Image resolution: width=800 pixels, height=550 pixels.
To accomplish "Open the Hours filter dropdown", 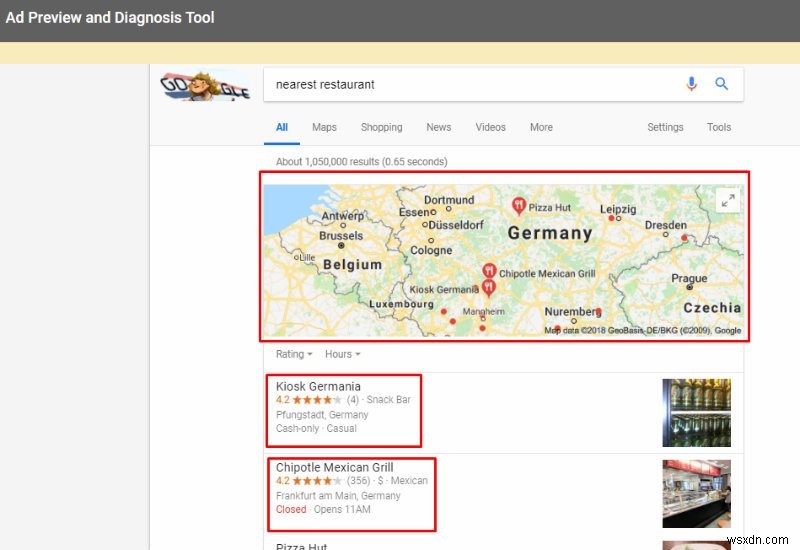I will tap(342, 354).
